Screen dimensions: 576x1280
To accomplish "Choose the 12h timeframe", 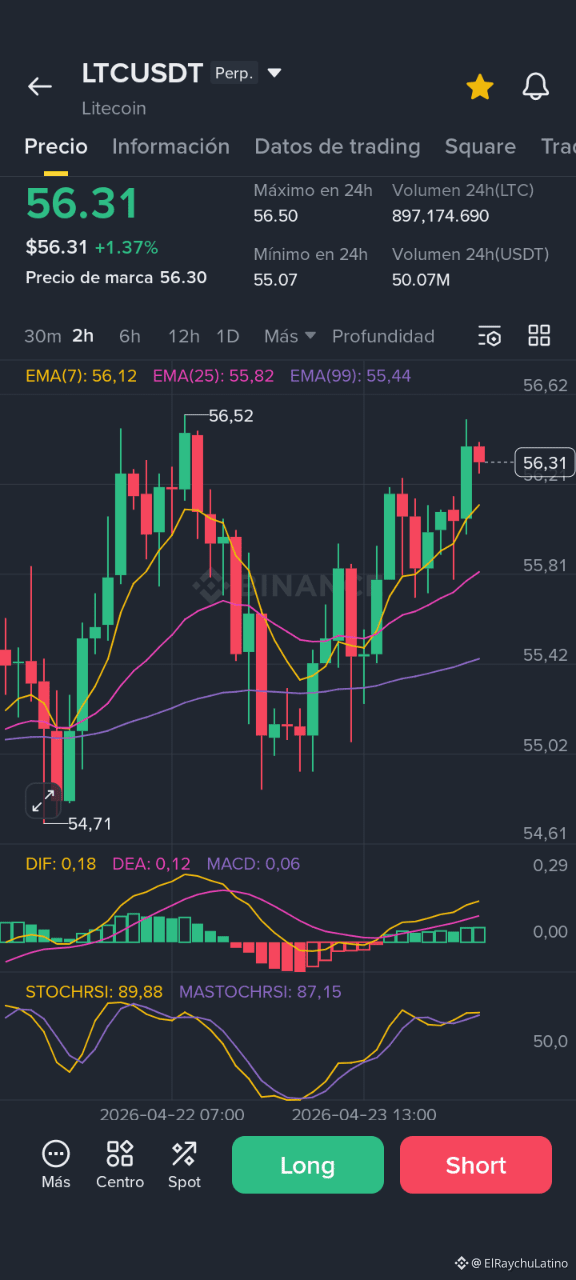I will [184, 336].
